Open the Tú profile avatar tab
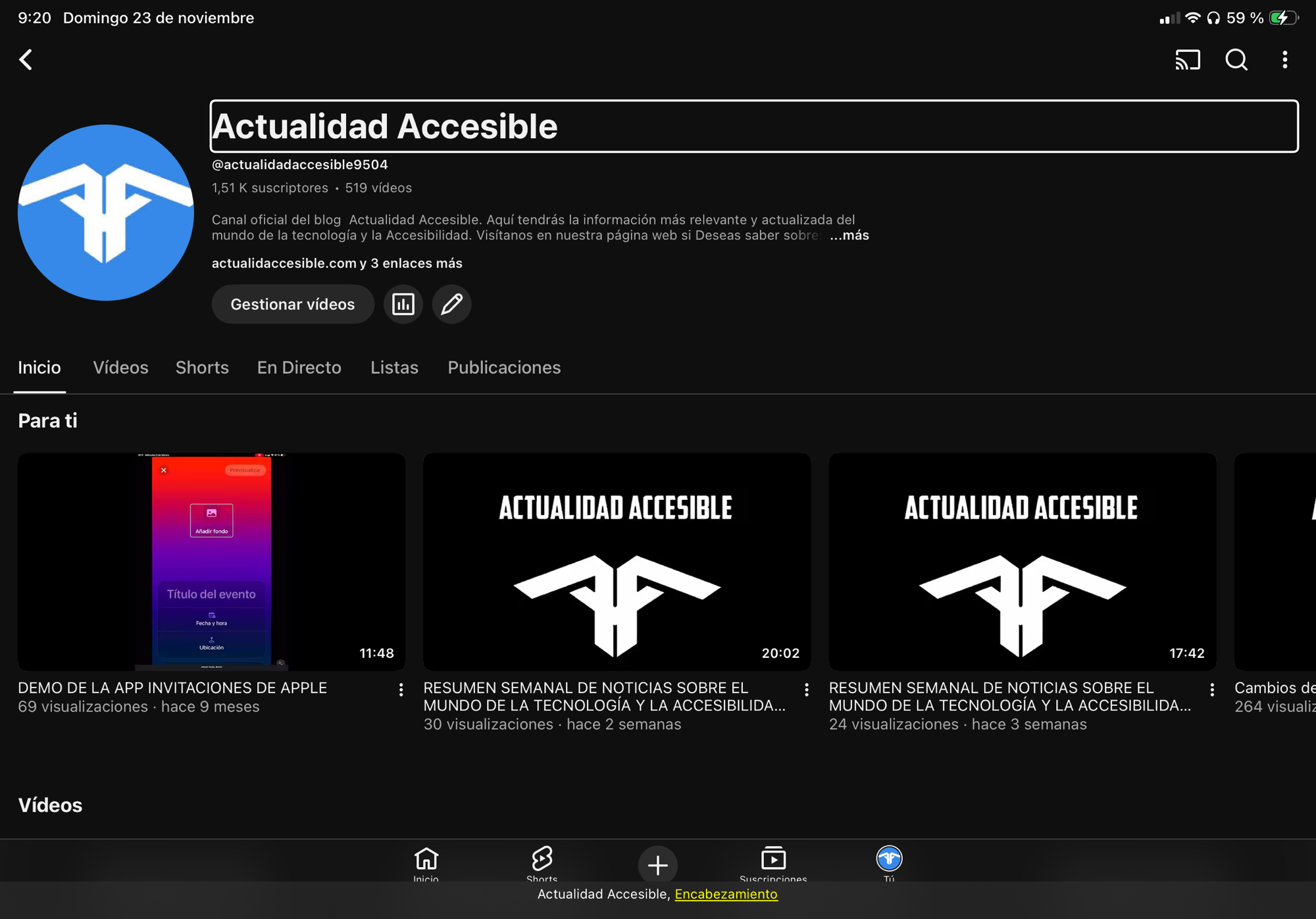The image size is (1316, 919). click(x=889, y=862)
